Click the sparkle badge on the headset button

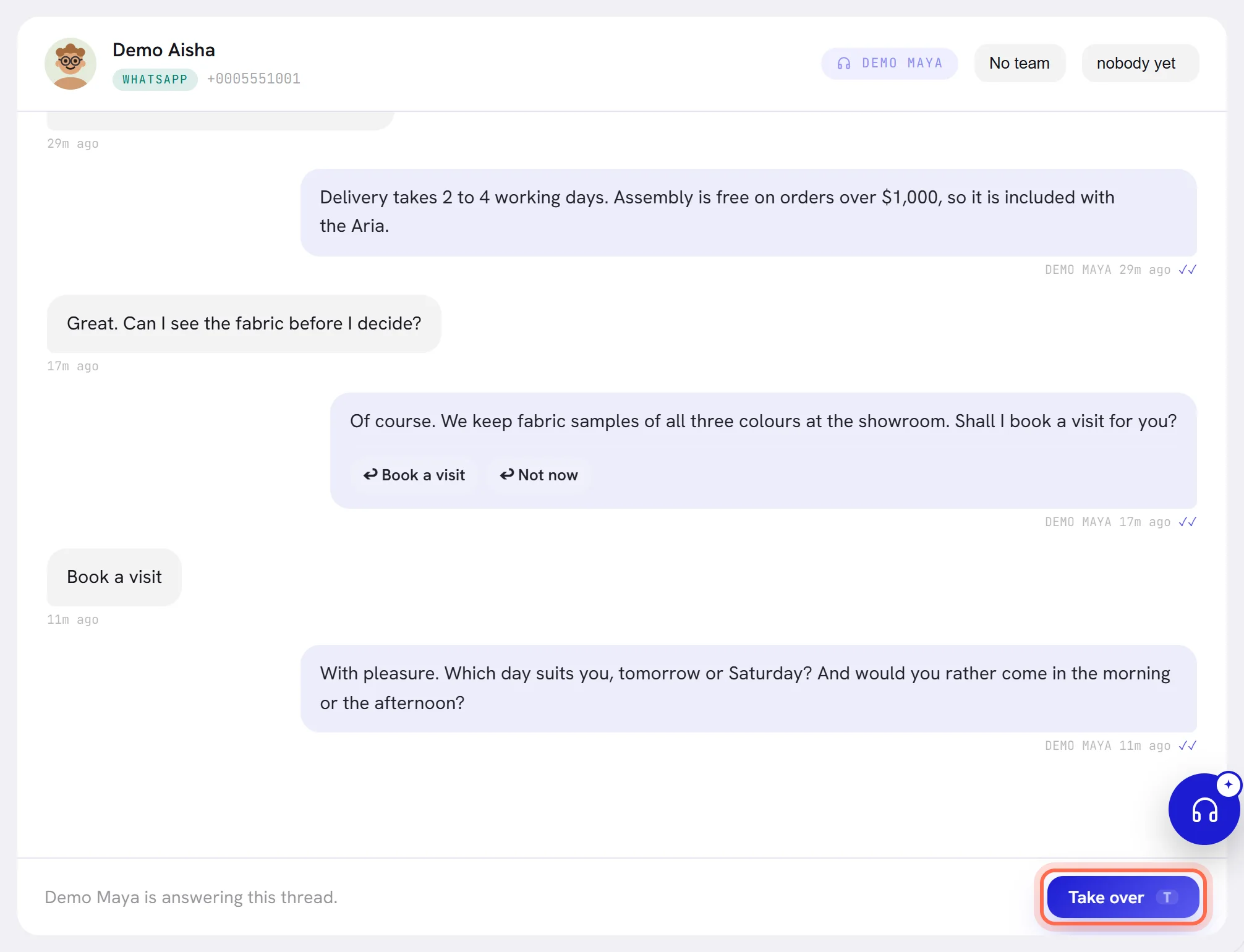click(x=1228, y=784)
